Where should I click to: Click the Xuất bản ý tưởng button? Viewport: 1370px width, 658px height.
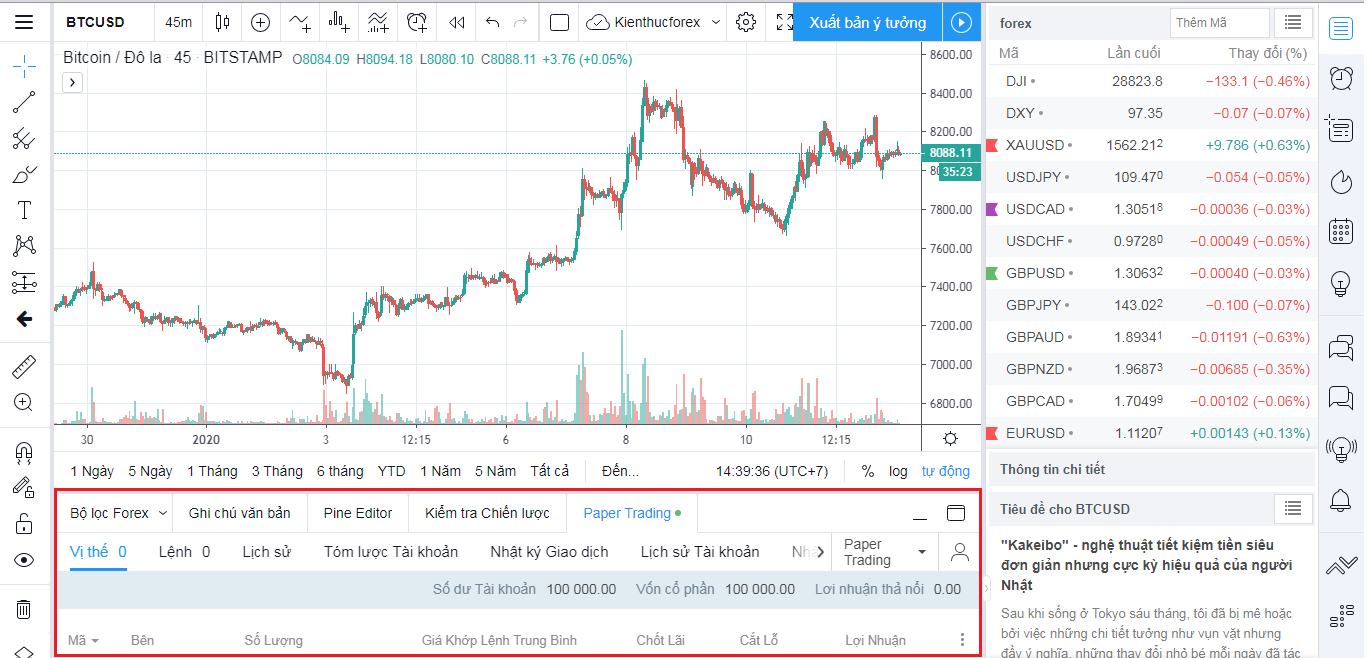pyautogui.click(x=867, y=22)
